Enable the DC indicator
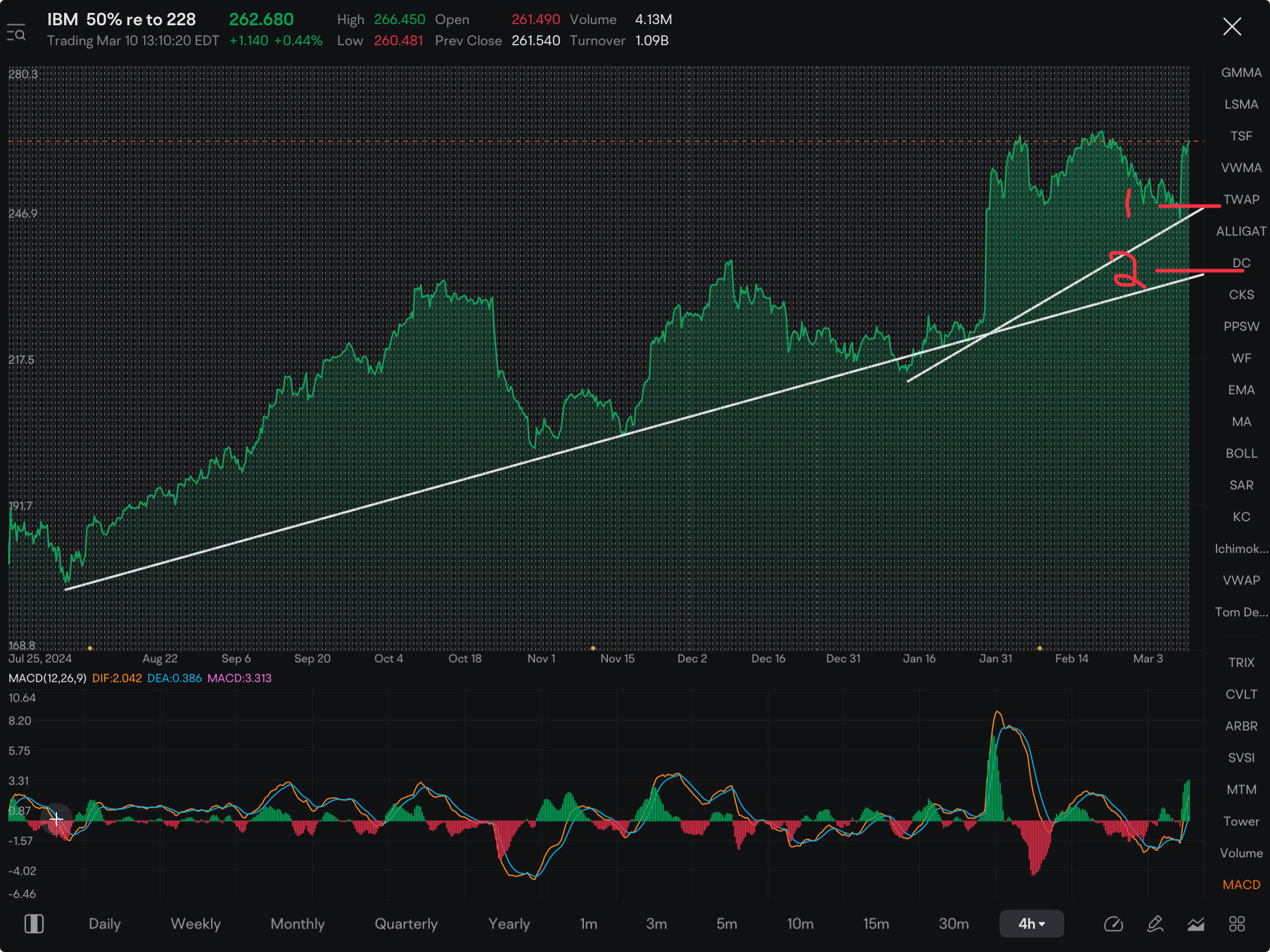The height and width of the screenshot is (952, 1270). pyautogui.click(x=1241, y=263)
